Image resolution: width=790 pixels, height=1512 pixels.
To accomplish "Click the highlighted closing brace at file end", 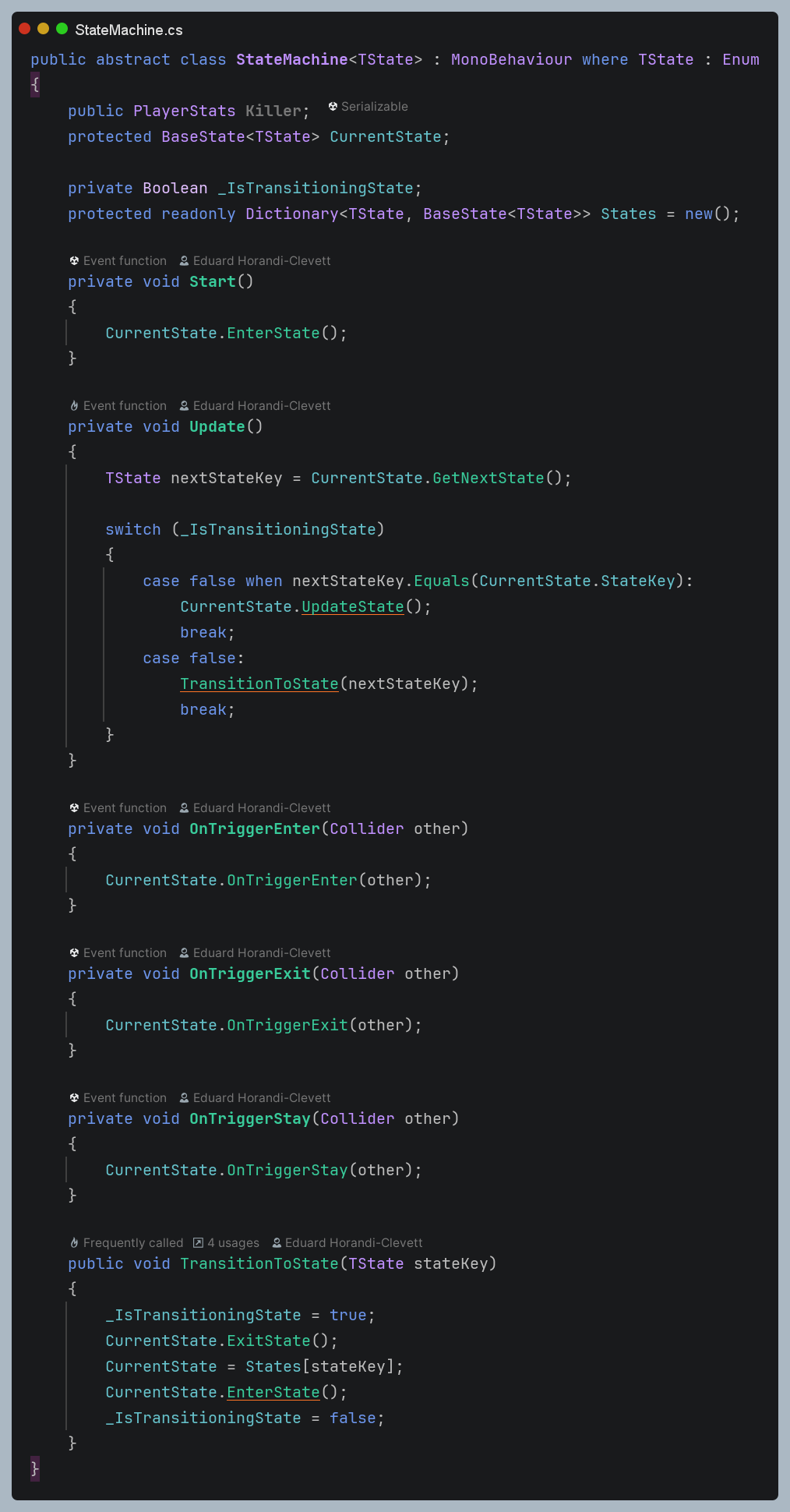I will click(x=35, y=1468).
